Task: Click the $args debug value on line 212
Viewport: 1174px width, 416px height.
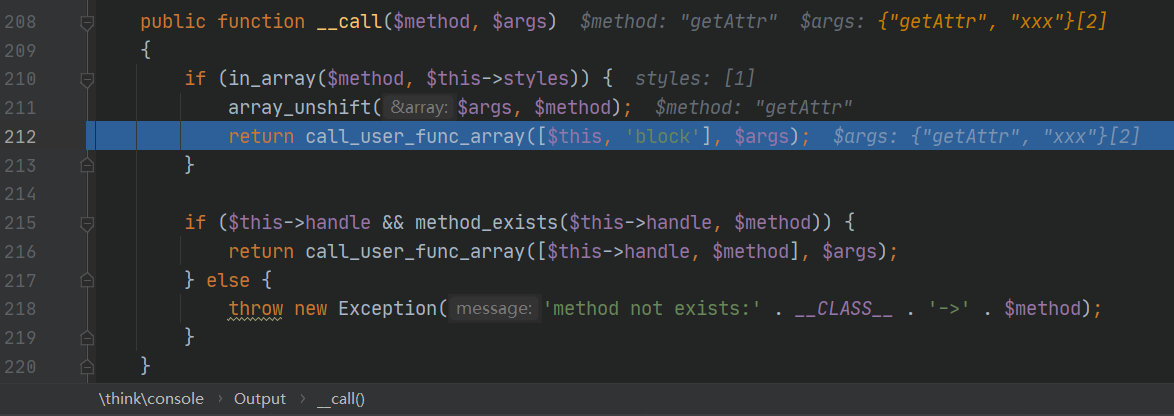Action: pos(986,137)
